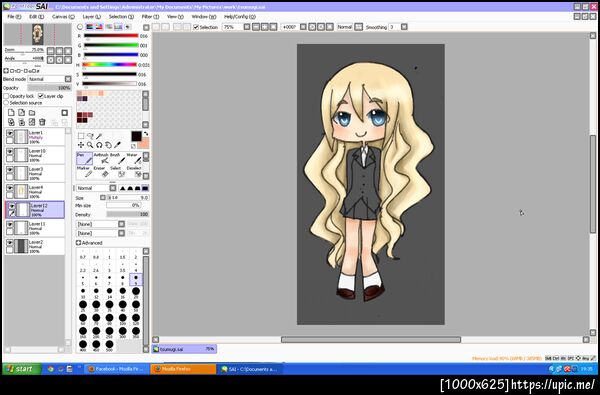Select the Water brush tool

pos(134,158)
